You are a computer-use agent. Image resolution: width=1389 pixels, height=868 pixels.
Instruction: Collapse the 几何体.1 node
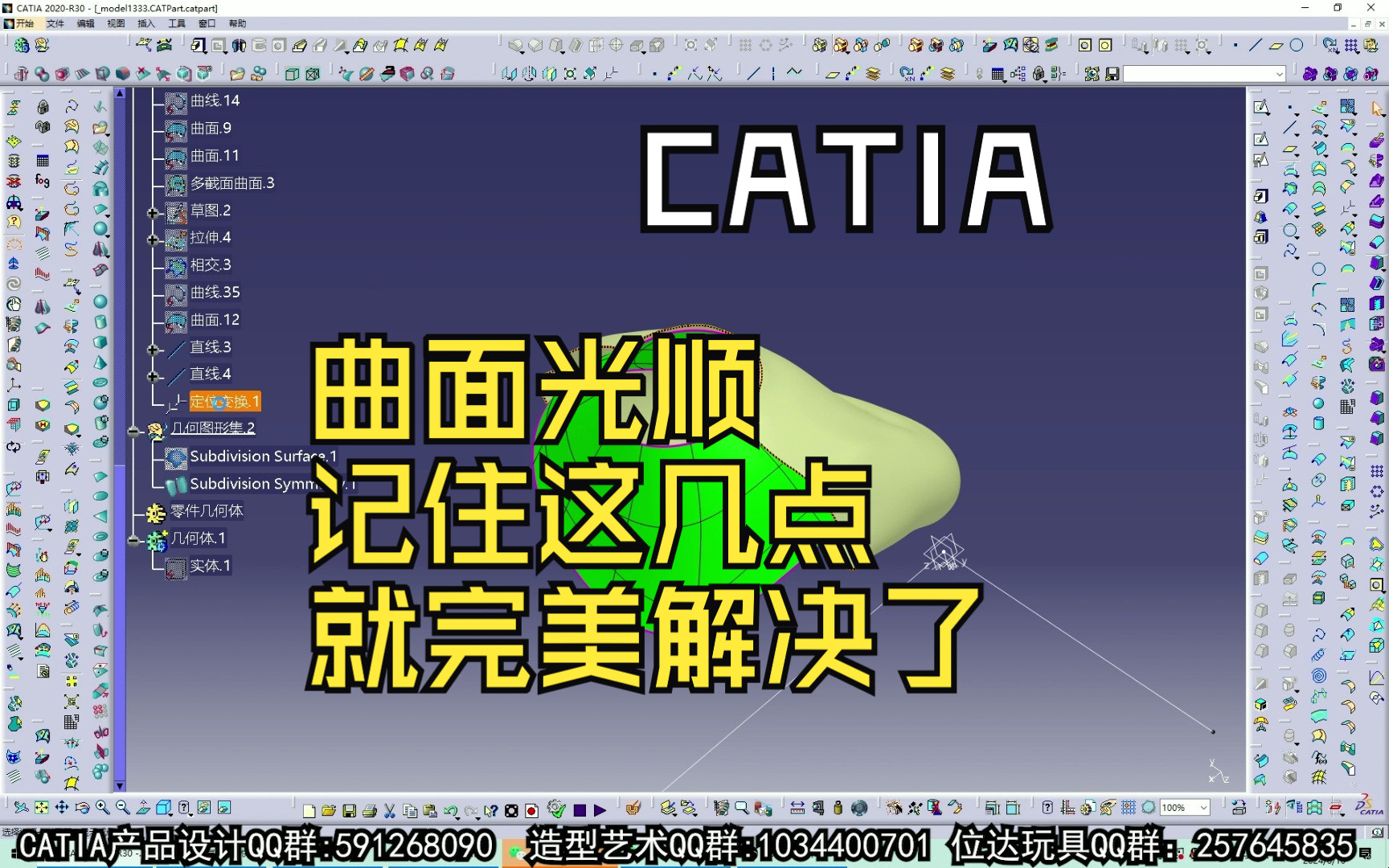[x=133, y=541]
